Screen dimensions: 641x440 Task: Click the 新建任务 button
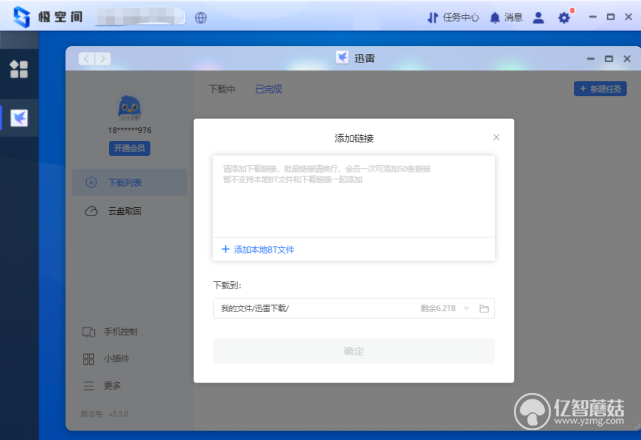600,89
